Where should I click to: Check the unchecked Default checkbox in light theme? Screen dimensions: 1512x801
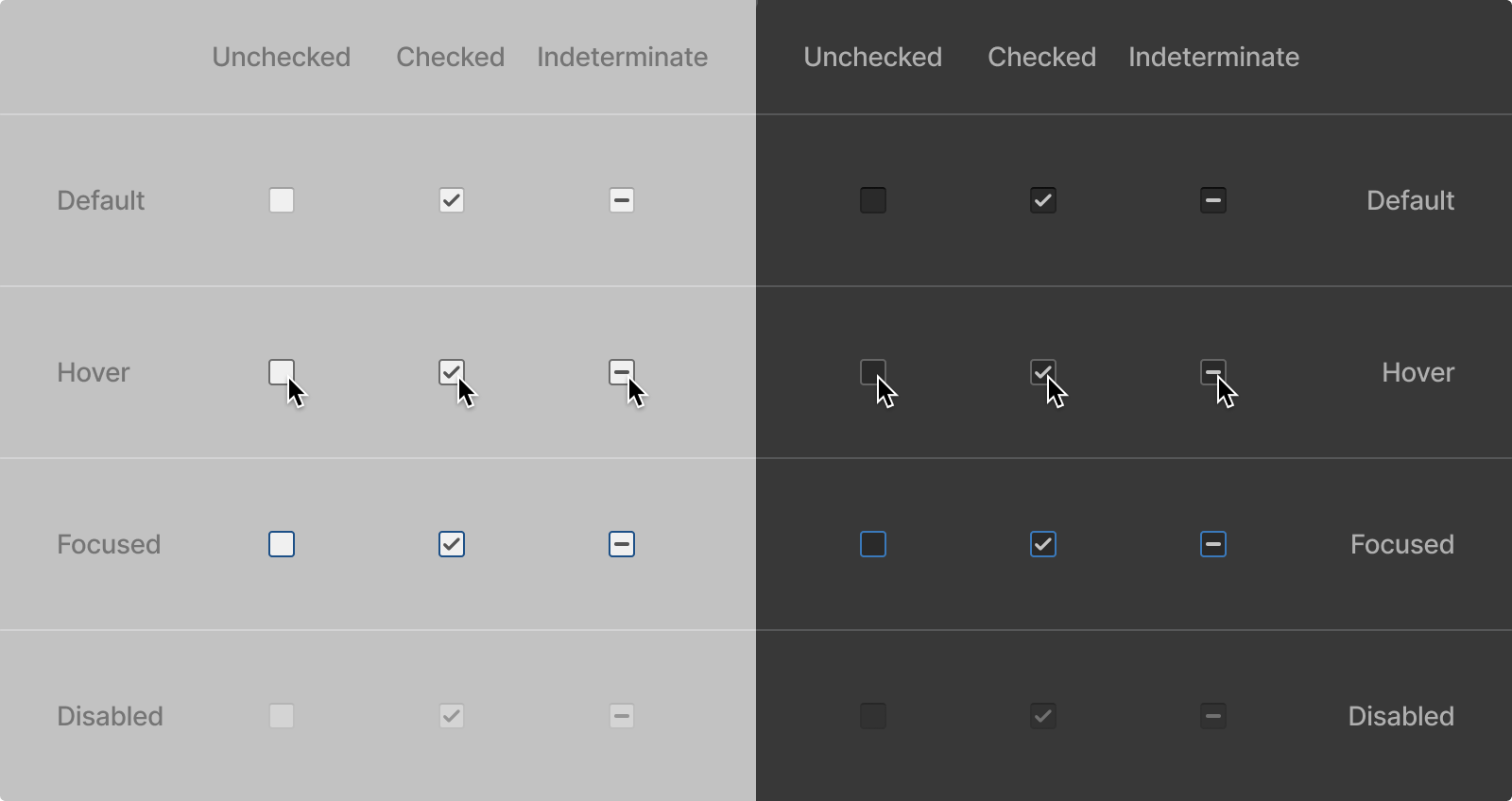[281, 200]
